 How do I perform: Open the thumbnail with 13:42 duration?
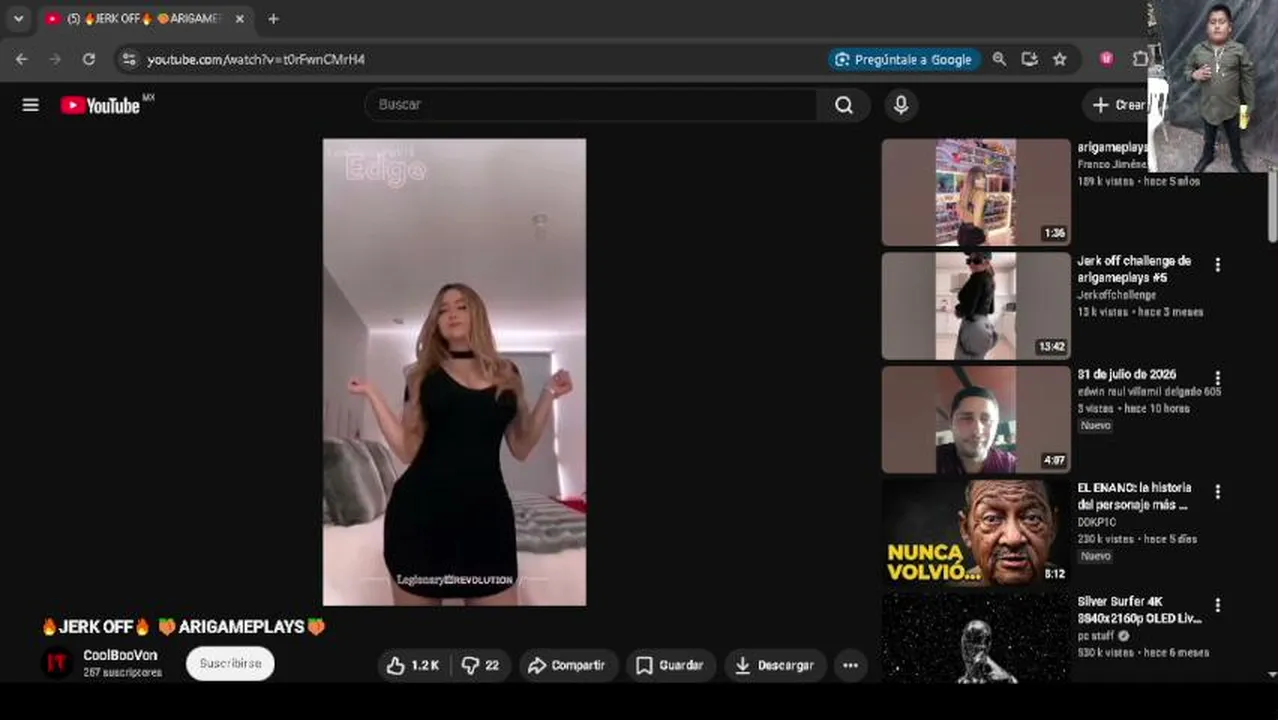pyautogui.click(x=976, y=306)
